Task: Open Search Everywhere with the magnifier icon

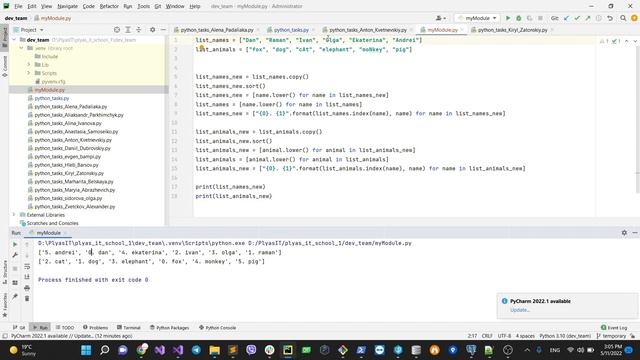Action: (x=623, y=18)
